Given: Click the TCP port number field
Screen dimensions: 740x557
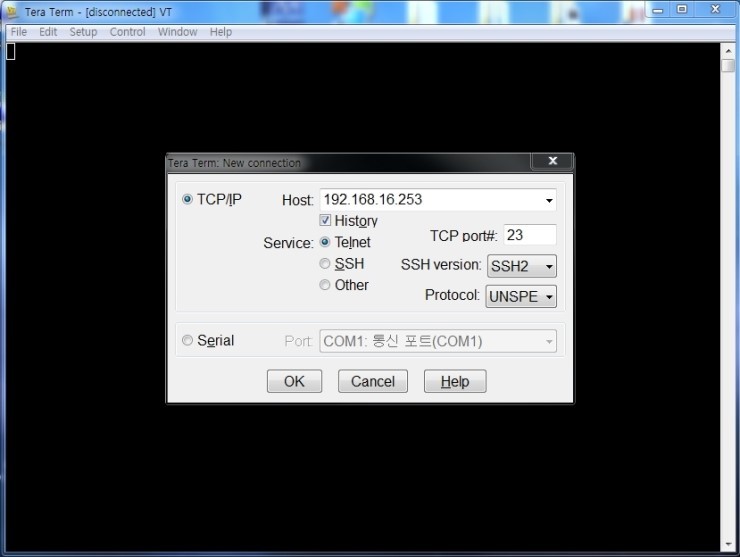Looking at the screenshot, I should tap(530, 235).
